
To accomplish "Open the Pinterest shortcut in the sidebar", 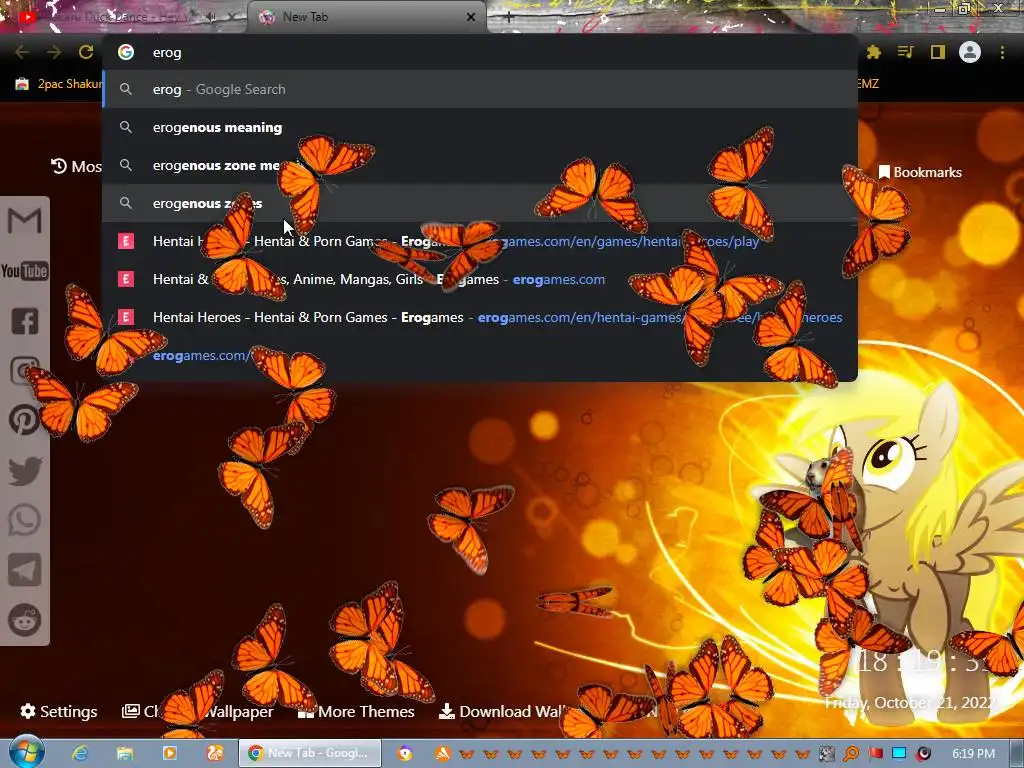I will 24,420.
